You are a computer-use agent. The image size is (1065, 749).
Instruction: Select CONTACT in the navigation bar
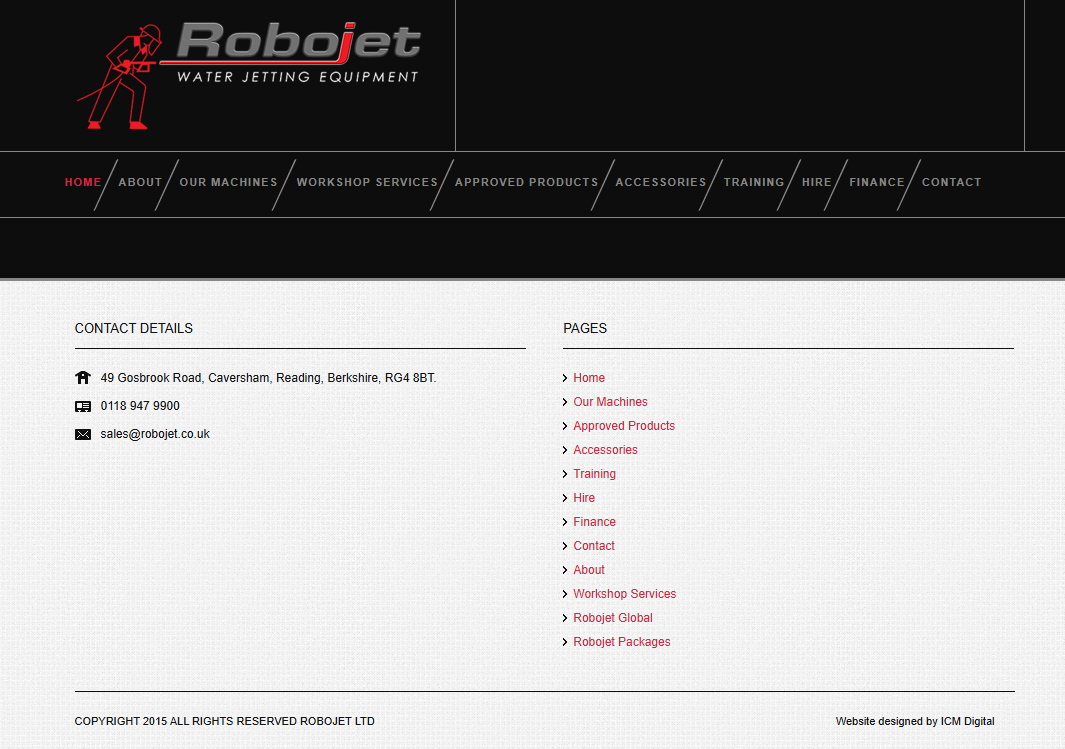951,183
